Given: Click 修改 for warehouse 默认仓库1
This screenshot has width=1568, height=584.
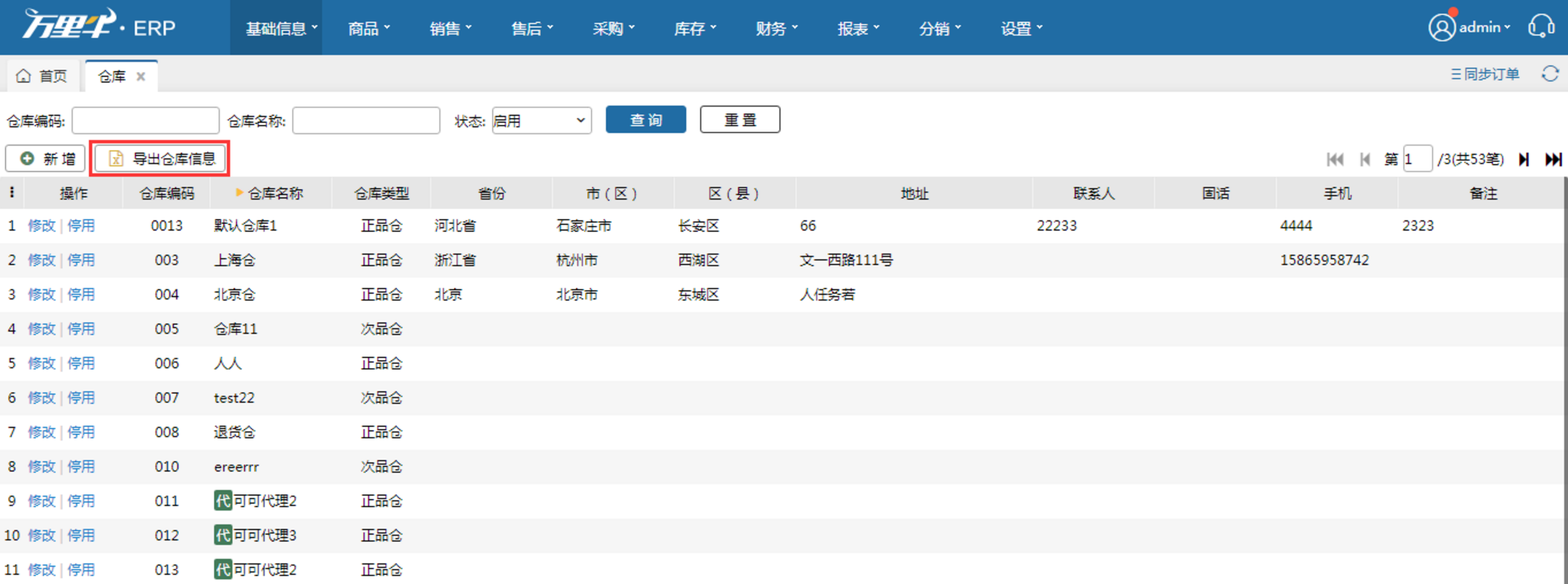Looking at the screenshot, I should pos(41,226).
